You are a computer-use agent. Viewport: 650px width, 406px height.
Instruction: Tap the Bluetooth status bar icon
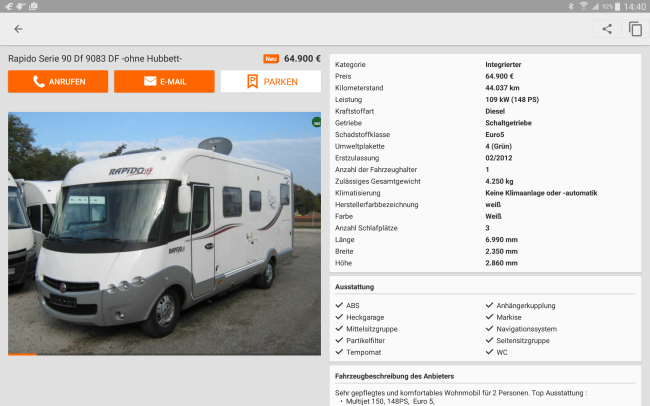pyautogui.click(x=571, y=6)
